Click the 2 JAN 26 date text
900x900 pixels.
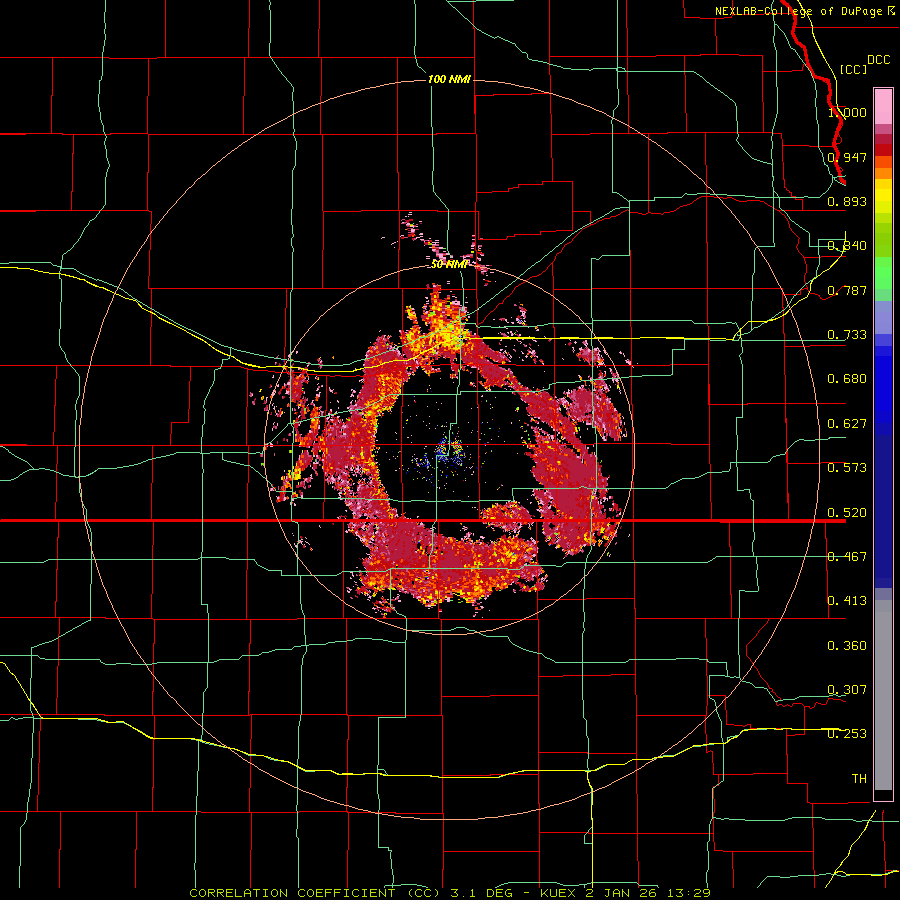point(620,893)
